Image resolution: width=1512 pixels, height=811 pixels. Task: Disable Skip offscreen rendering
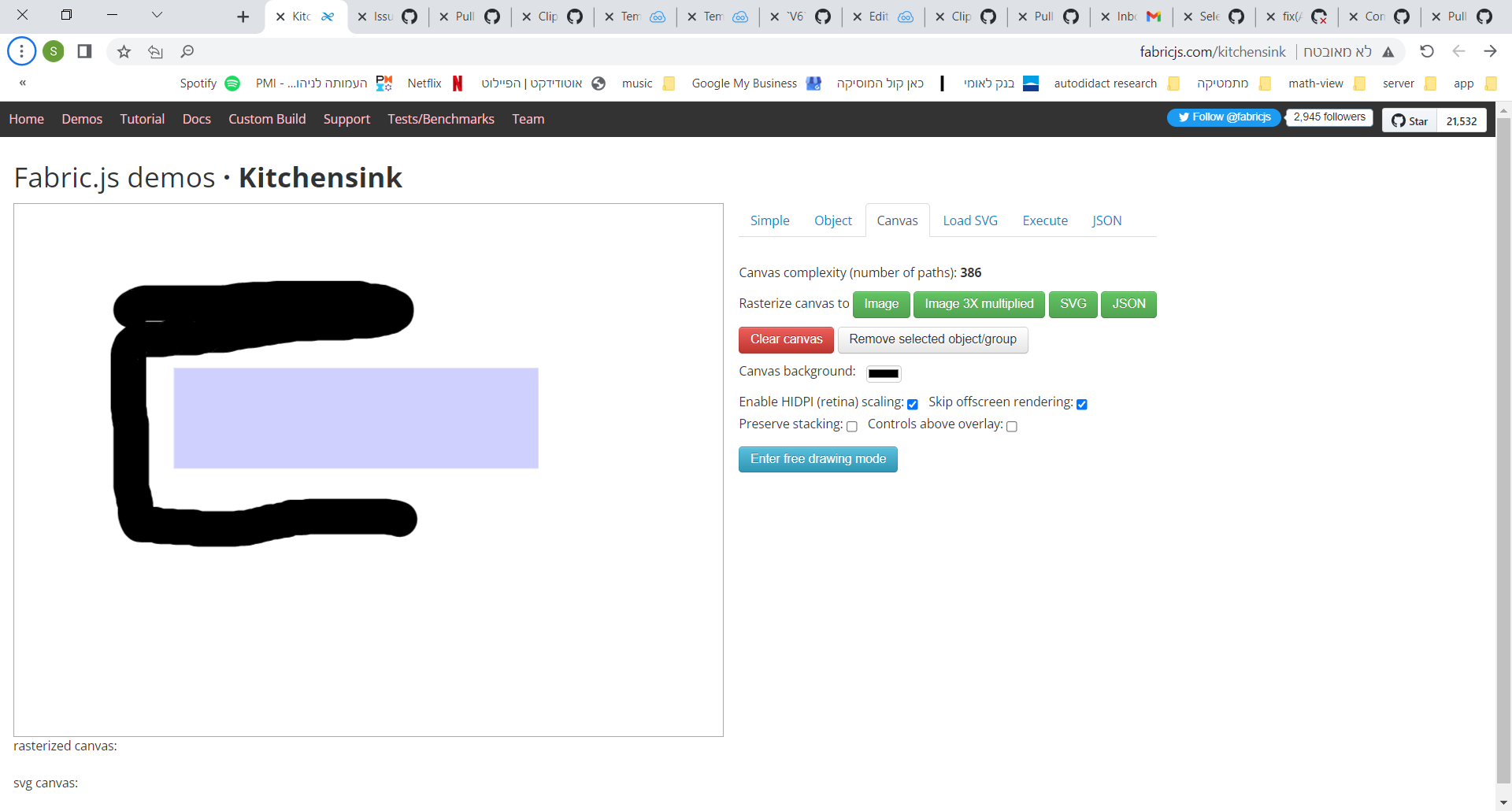point(1082,404)
